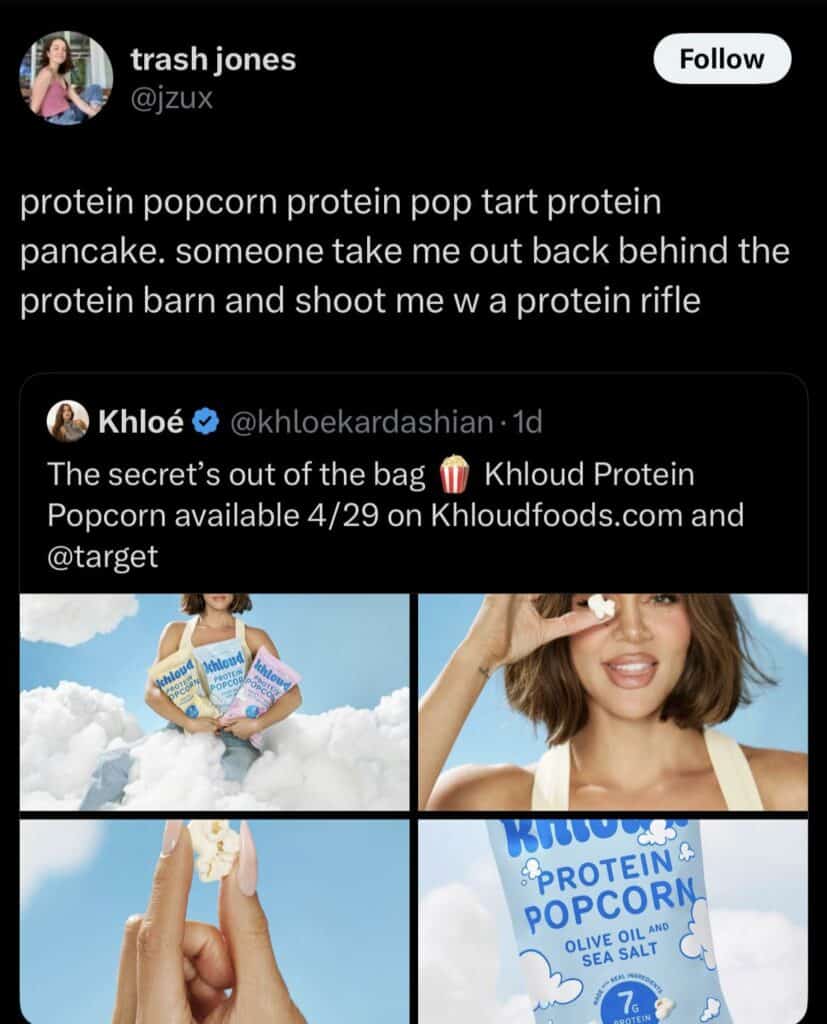
Task: Open the quoted tweet text 'The secret's out'
Action: pyautogui.click(x=396, y=515)
